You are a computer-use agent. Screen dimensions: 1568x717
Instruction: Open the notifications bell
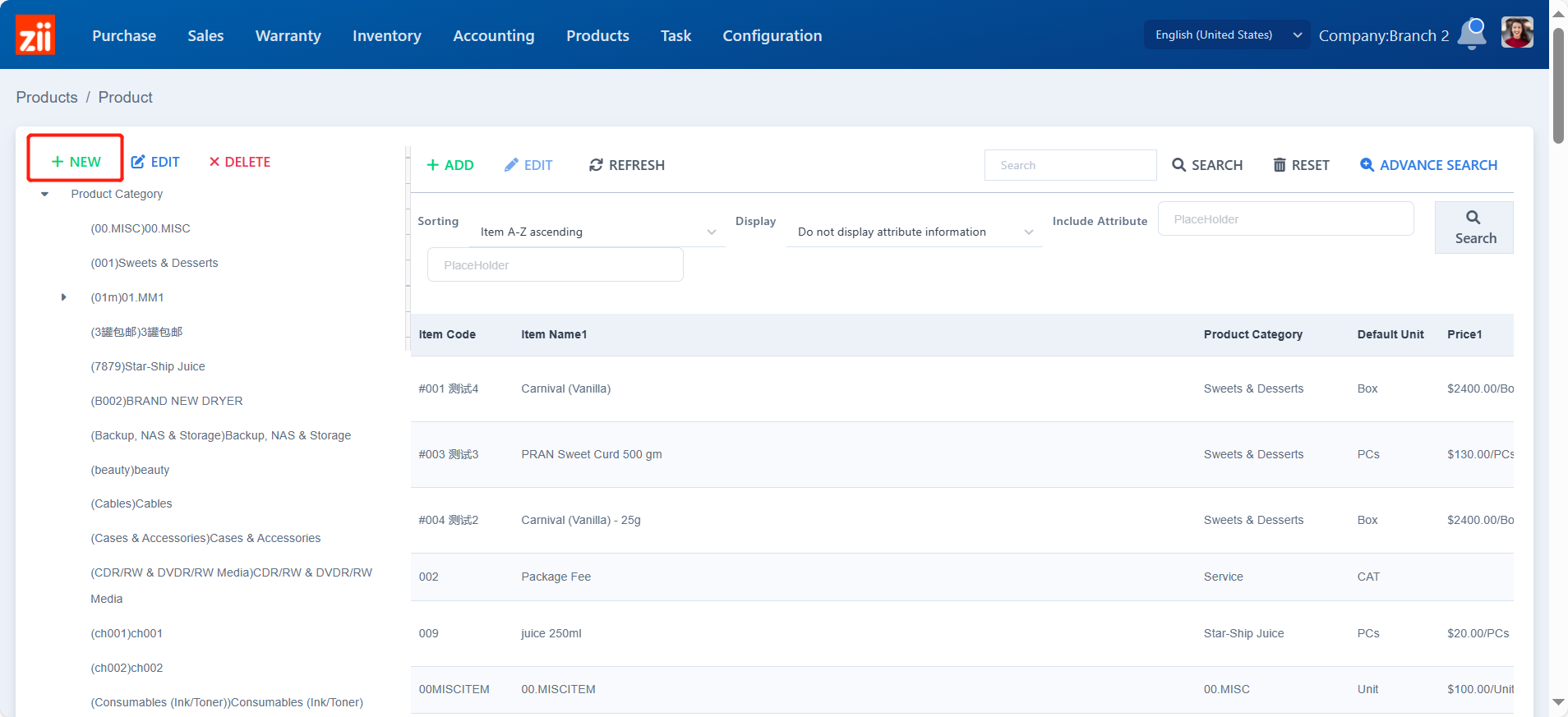[1472, 34]
